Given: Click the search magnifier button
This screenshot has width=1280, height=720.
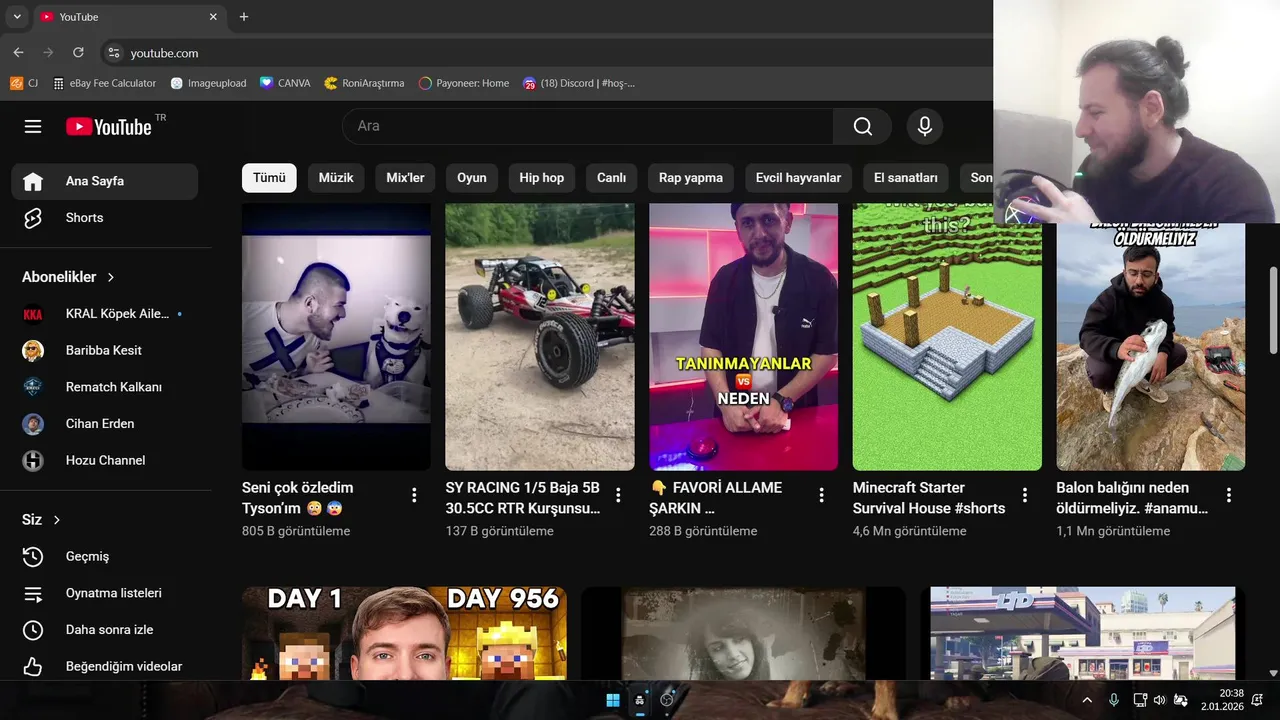Looking at the screenshot, I should pos(862,126).
